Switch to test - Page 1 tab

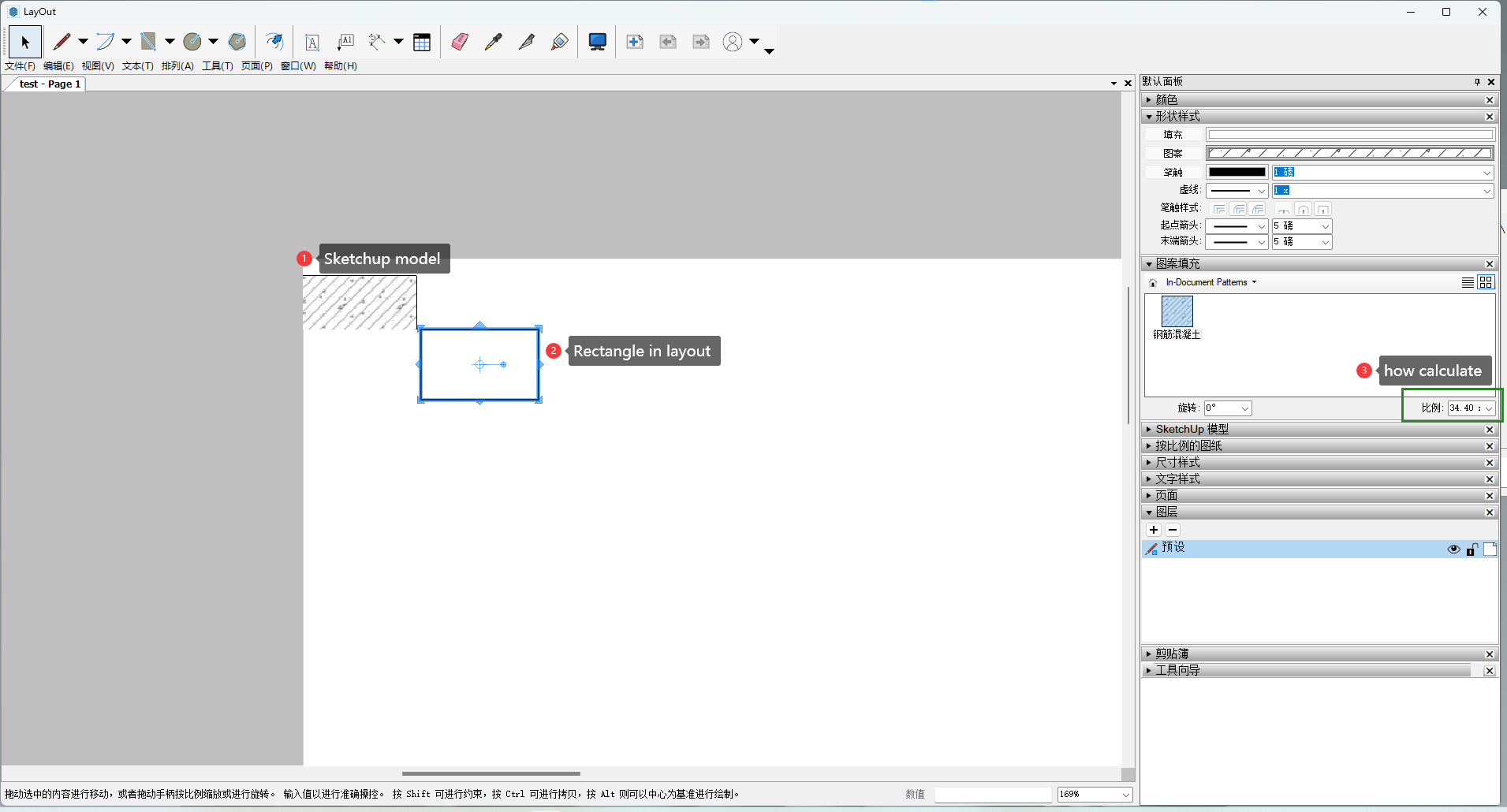tap(50, 84)
